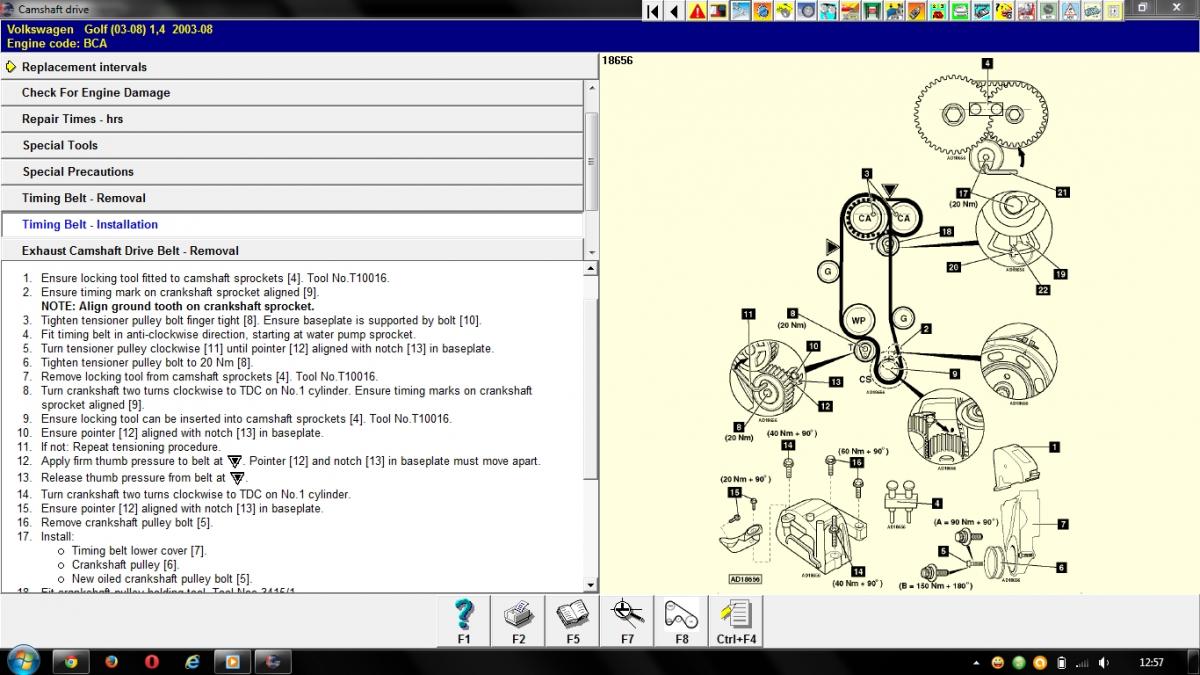Screen dimensions: 1200x675
Task: Expand the Replacement intervals section
Action: tap(84, 67)
